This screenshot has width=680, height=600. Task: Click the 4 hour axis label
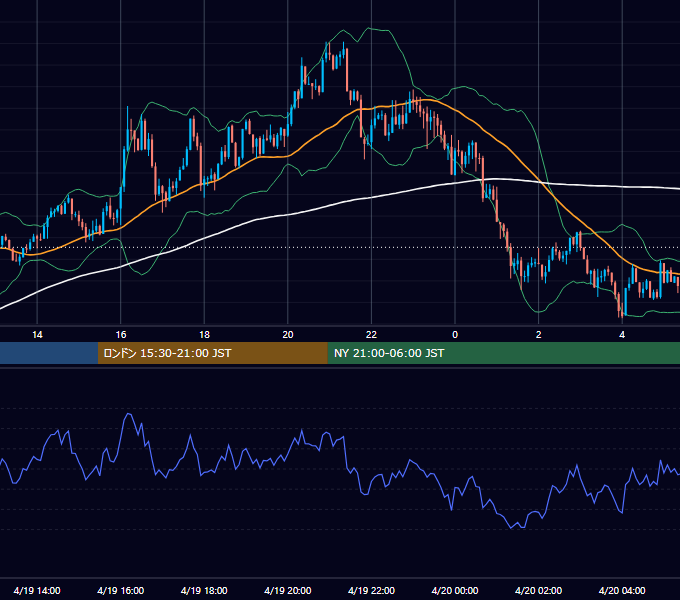[x=622, y=335]
